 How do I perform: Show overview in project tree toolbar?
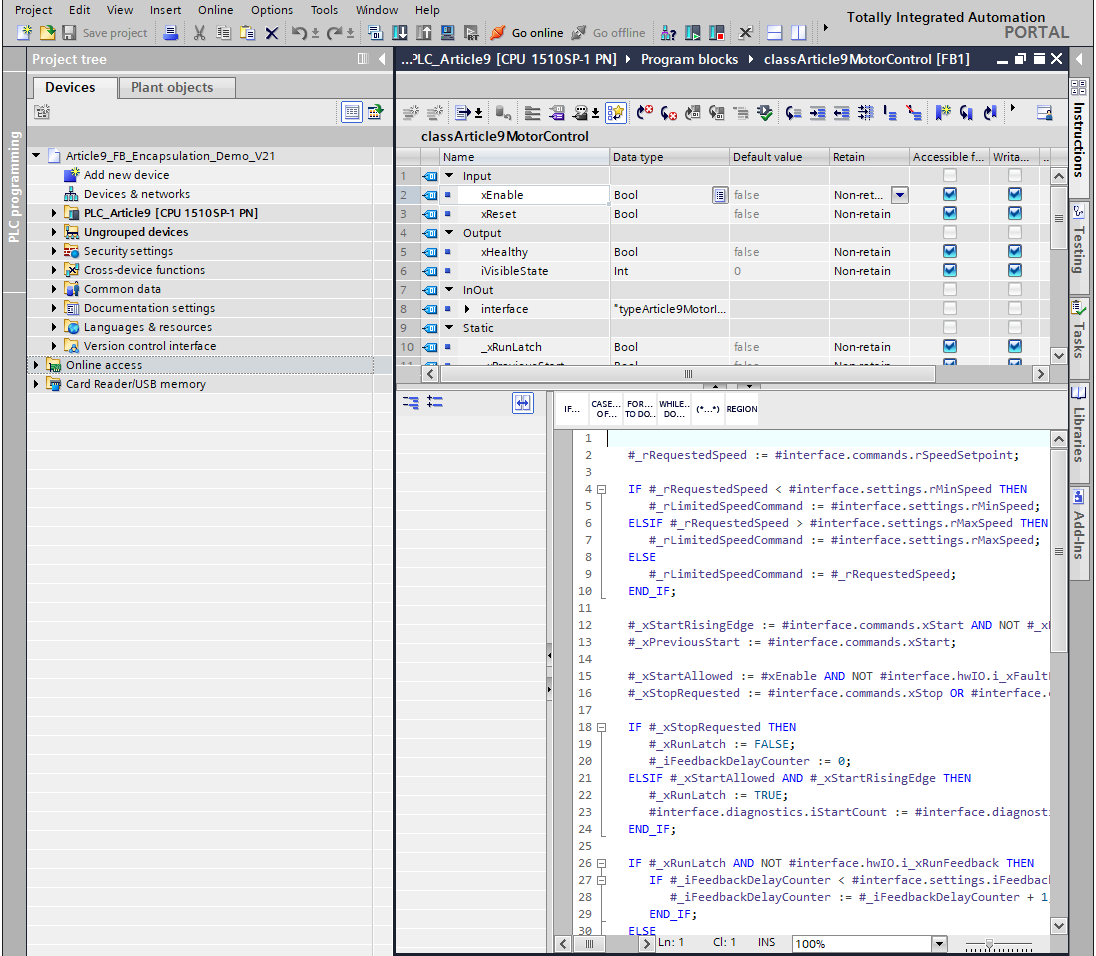[x=352, y=112]
